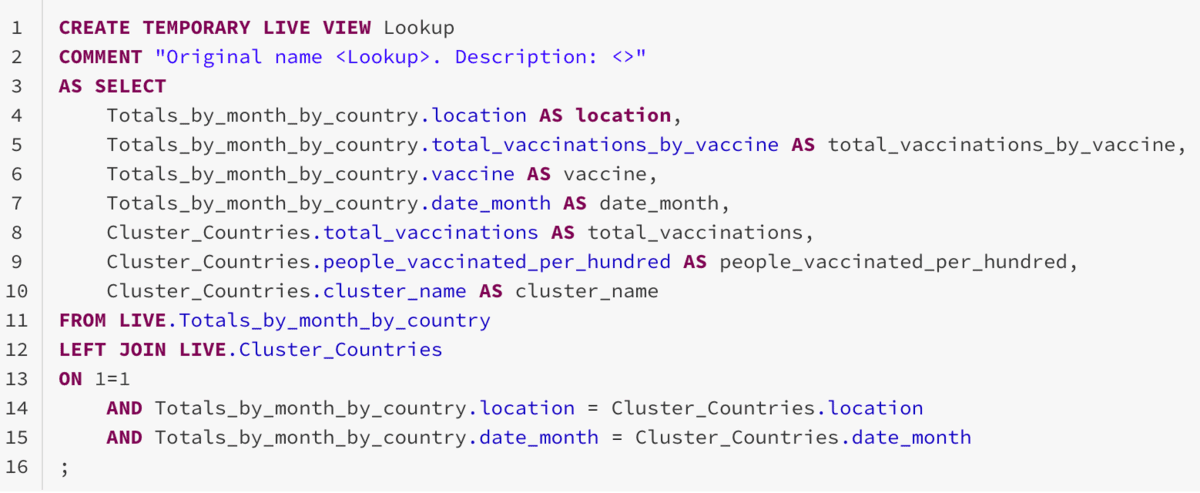Click the .total_vaccinations_by_vaccine column on line 5

598,145
